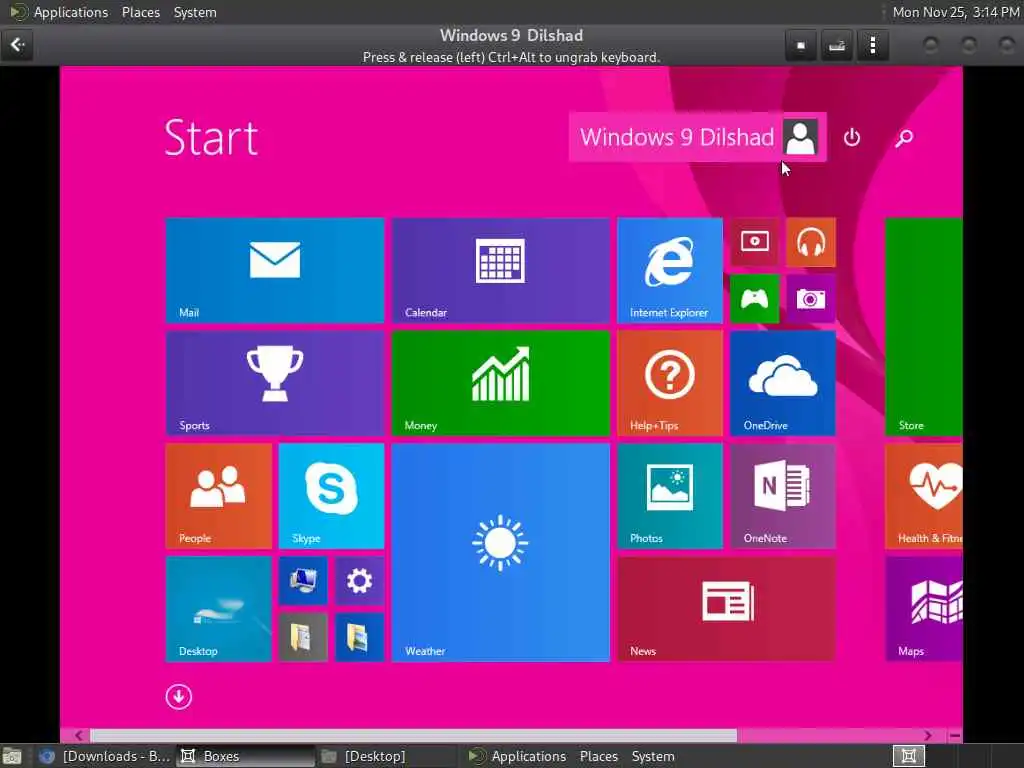Viewport: 1024px width, 768px height.
Task: Click the scrollbar left arrow
Action: coord(78,736)
